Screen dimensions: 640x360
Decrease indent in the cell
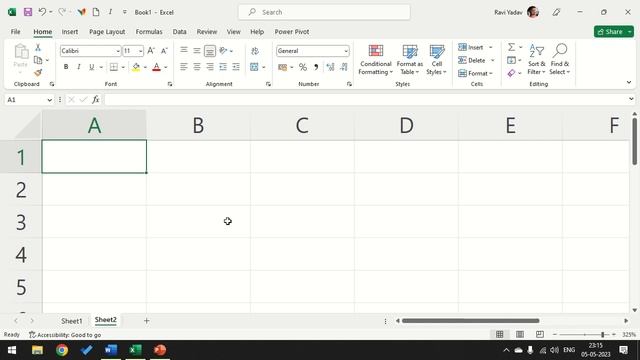pos(223,67)
